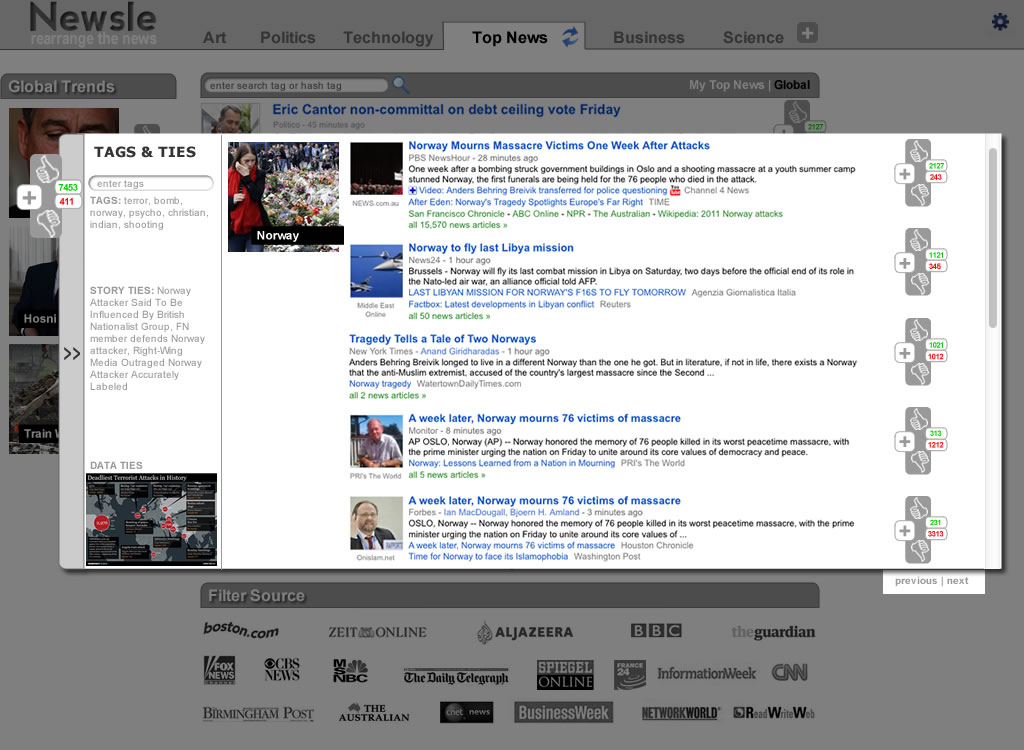Filter by the ReadWriteWeb logo
The image size is (1024, 750).
tap(774, 713)
